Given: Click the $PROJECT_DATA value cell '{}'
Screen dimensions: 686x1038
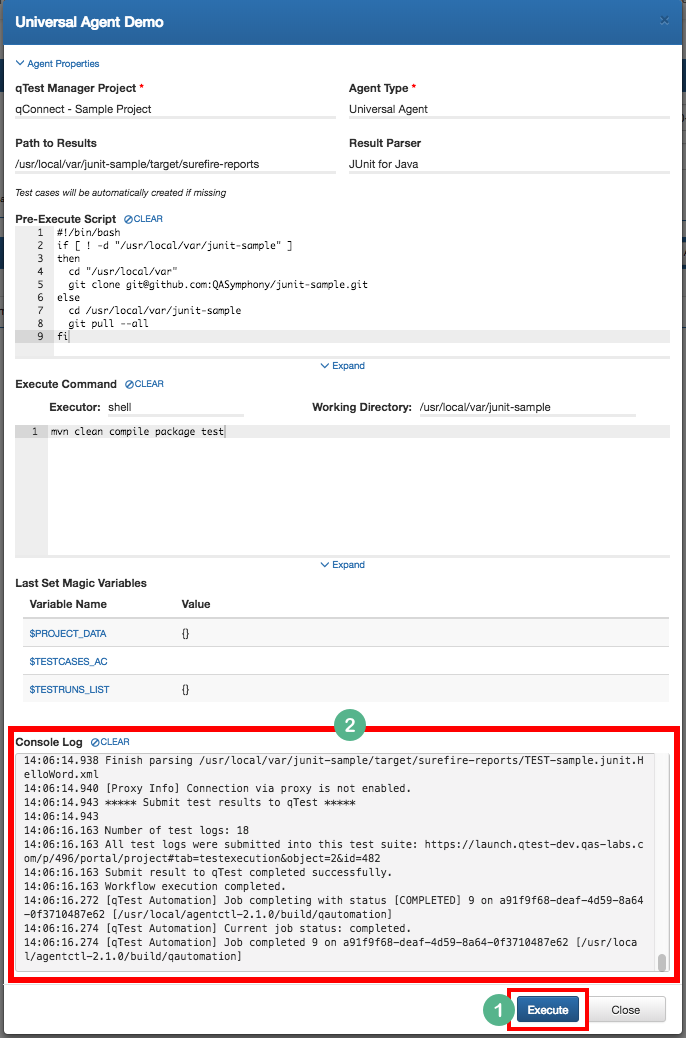Looking at the screenshot, I should coord(185,634).
